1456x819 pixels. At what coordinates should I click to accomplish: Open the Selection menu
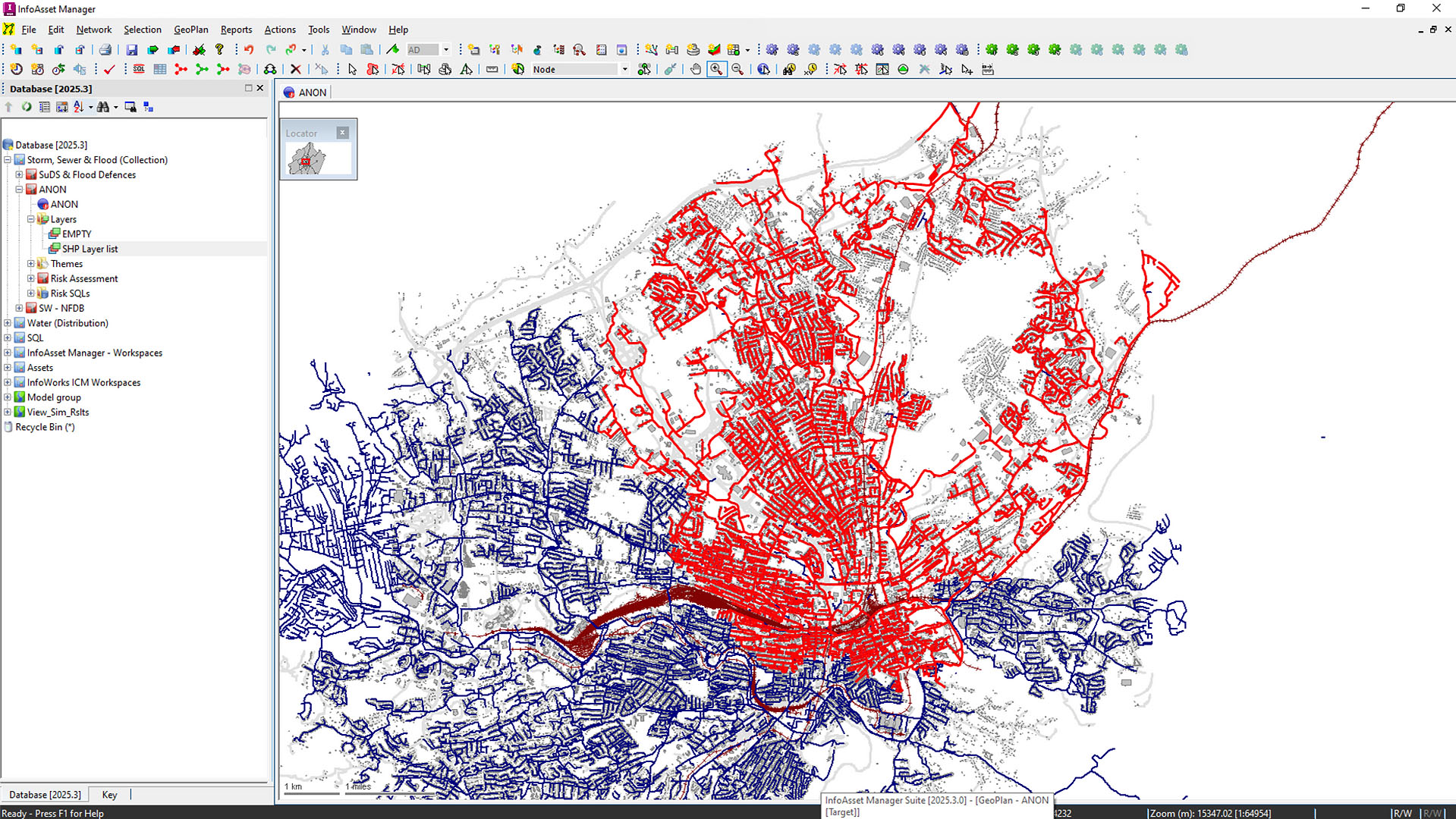point(143,30)
